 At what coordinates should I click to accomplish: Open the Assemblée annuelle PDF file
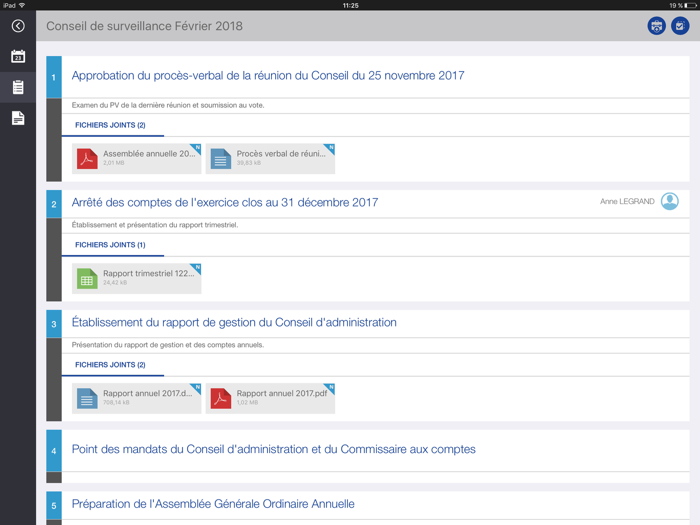pos(137,158)
